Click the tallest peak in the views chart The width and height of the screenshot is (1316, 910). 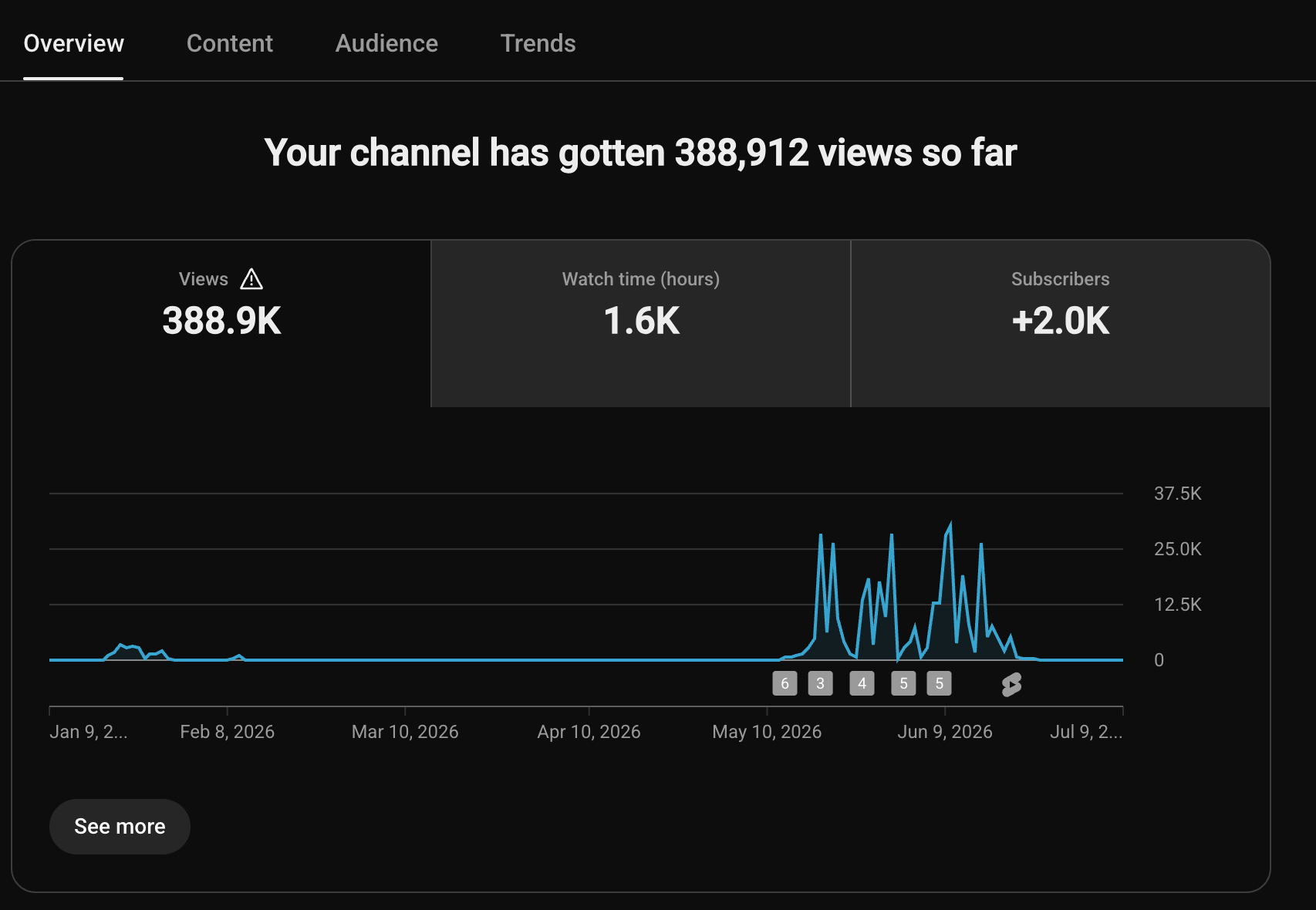click(950, 525)
